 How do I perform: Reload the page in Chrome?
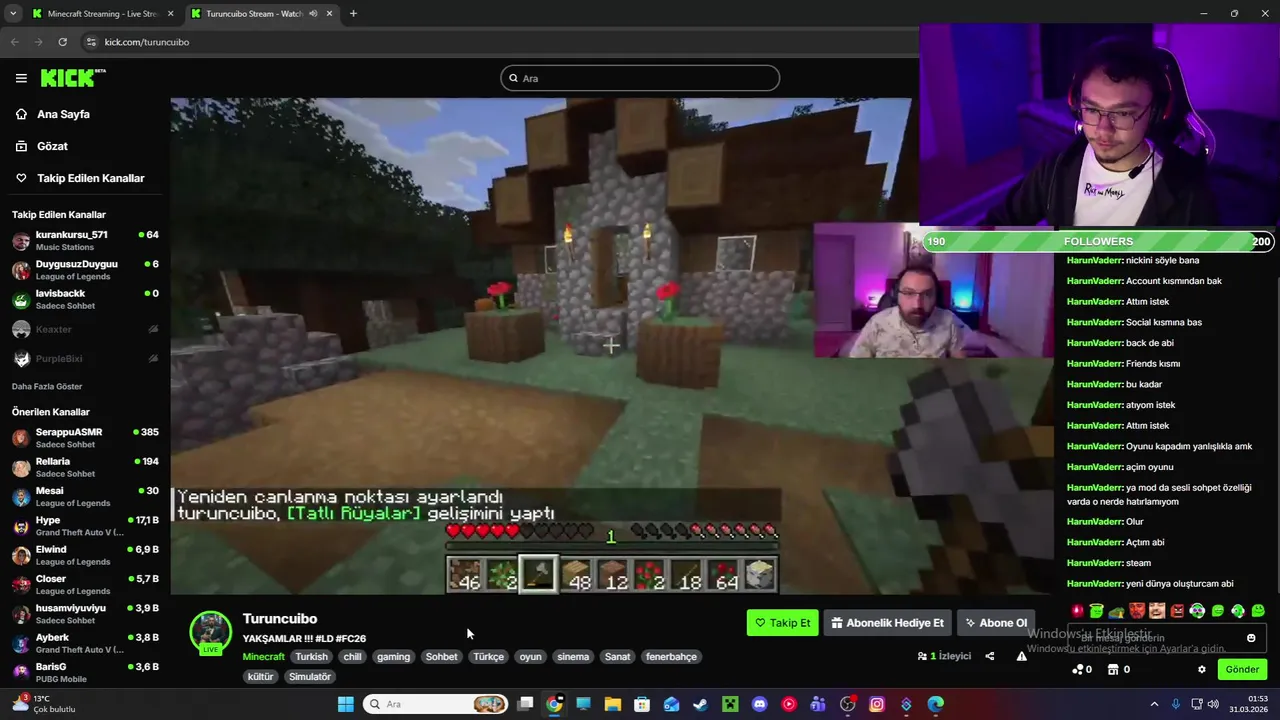[x=62, y=42]
